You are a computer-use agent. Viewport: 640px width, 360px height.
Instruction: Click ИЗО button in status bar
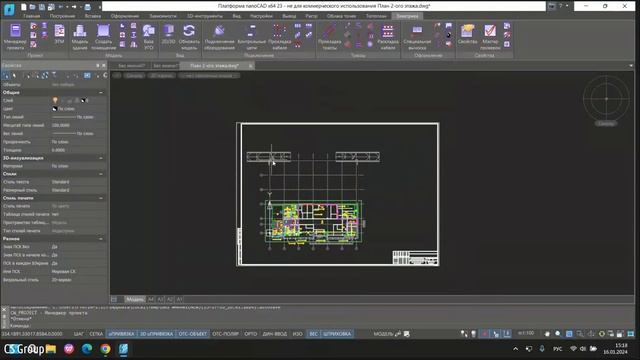(298, 334)
